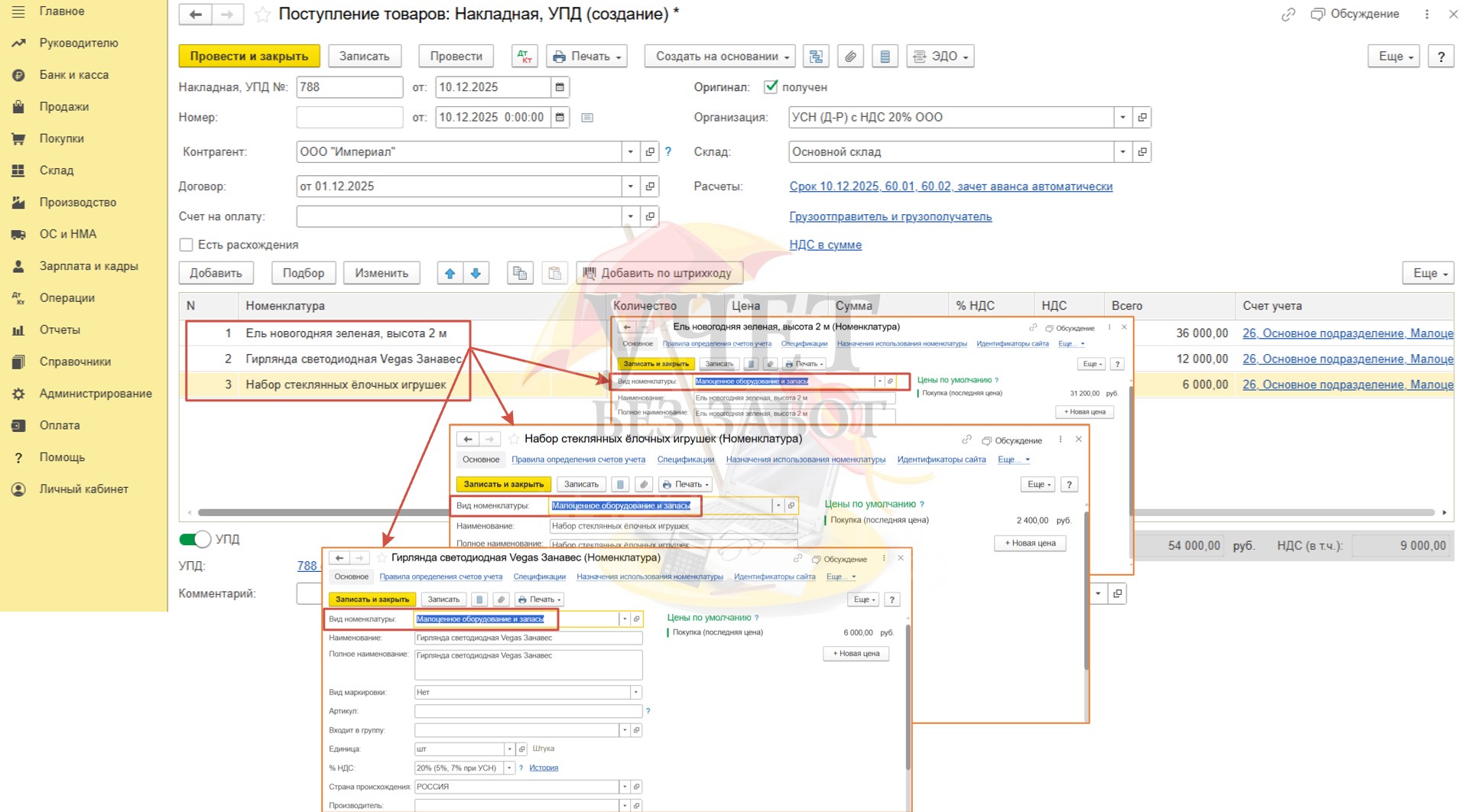Favorite document with star icon
1468x812 pixels.
pos(262,15)
